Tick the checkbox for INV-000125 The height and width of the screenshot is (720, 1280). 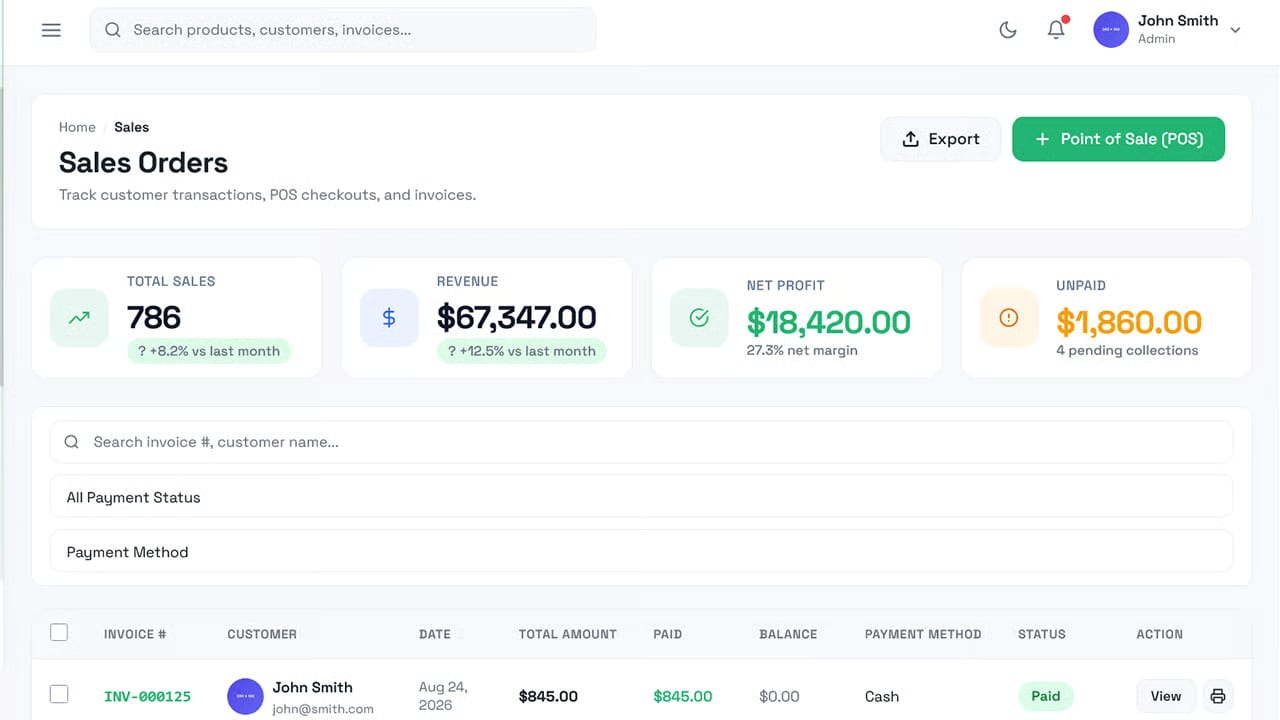pyautogui.click(x=59, y=694)
